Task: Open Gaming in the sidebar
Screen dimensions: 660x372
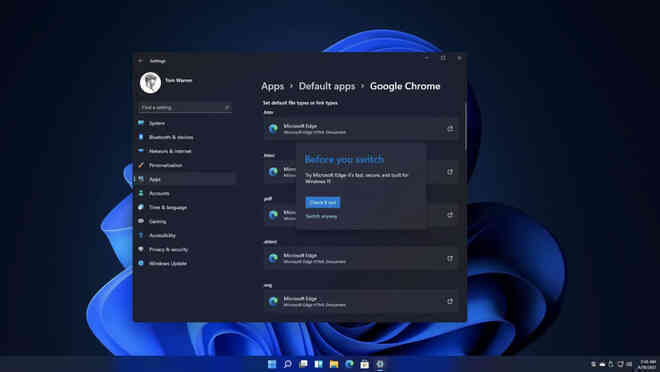Action: [x=184, y=221]
